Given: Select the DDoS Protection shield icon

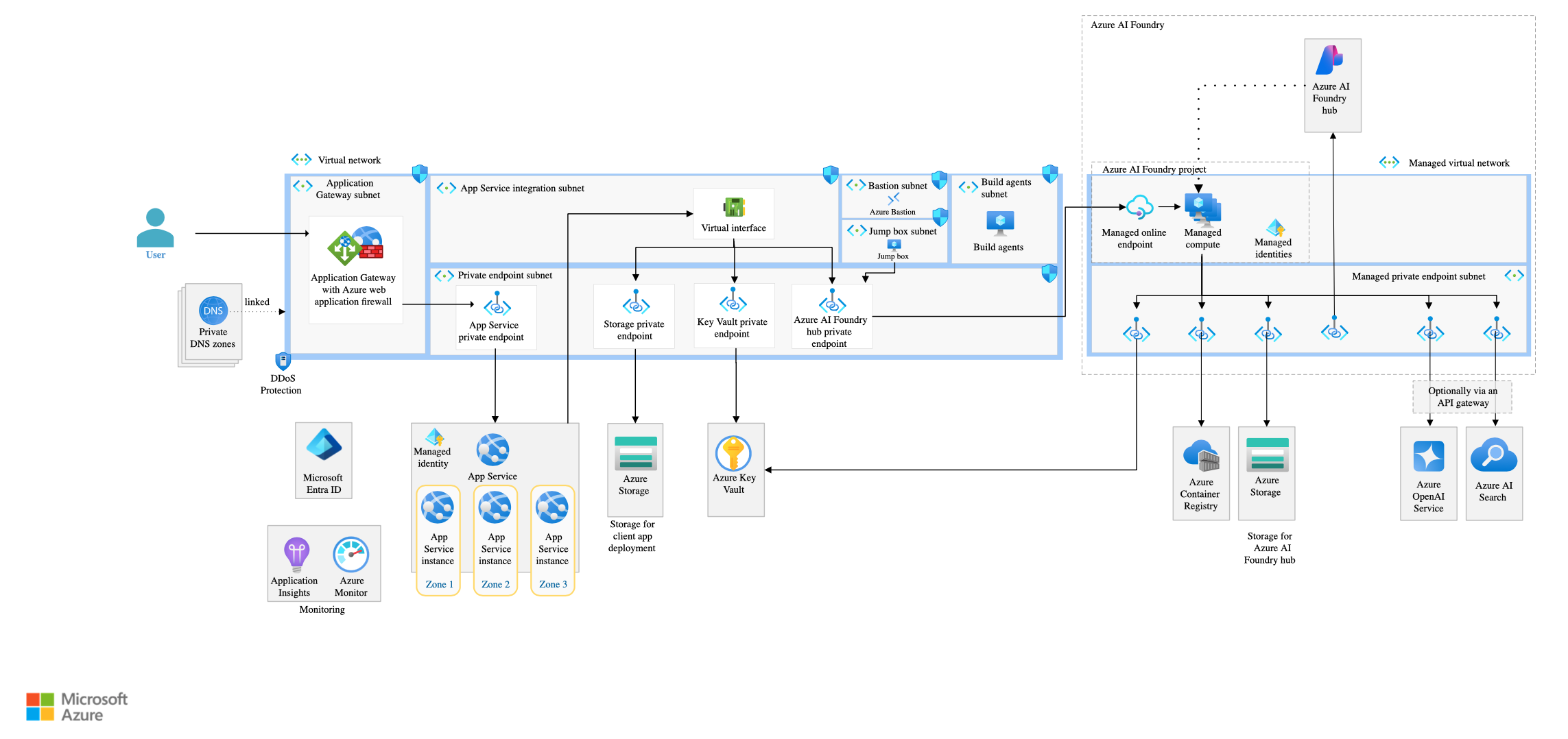Looking at the screenshot, I should point(283,361).
